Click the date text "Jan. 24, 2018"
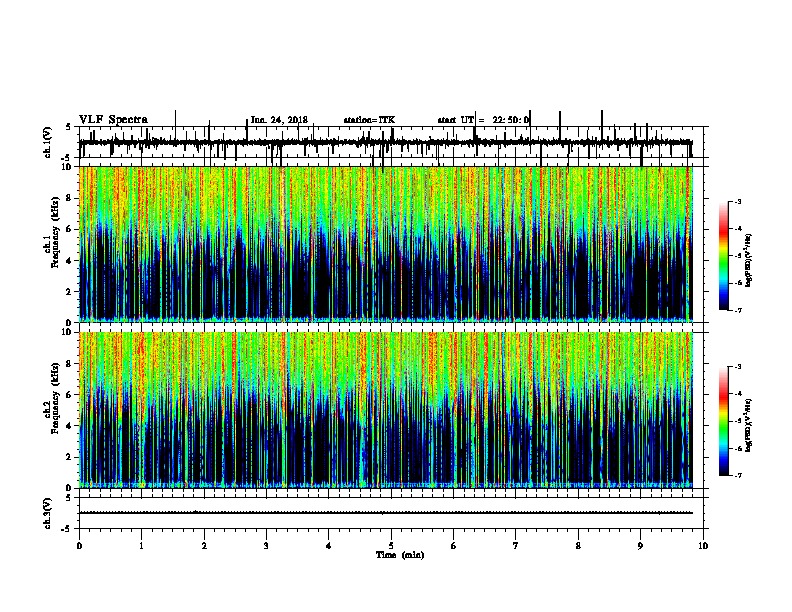Screen dimensions: 792x612 (x=279, y=120)
